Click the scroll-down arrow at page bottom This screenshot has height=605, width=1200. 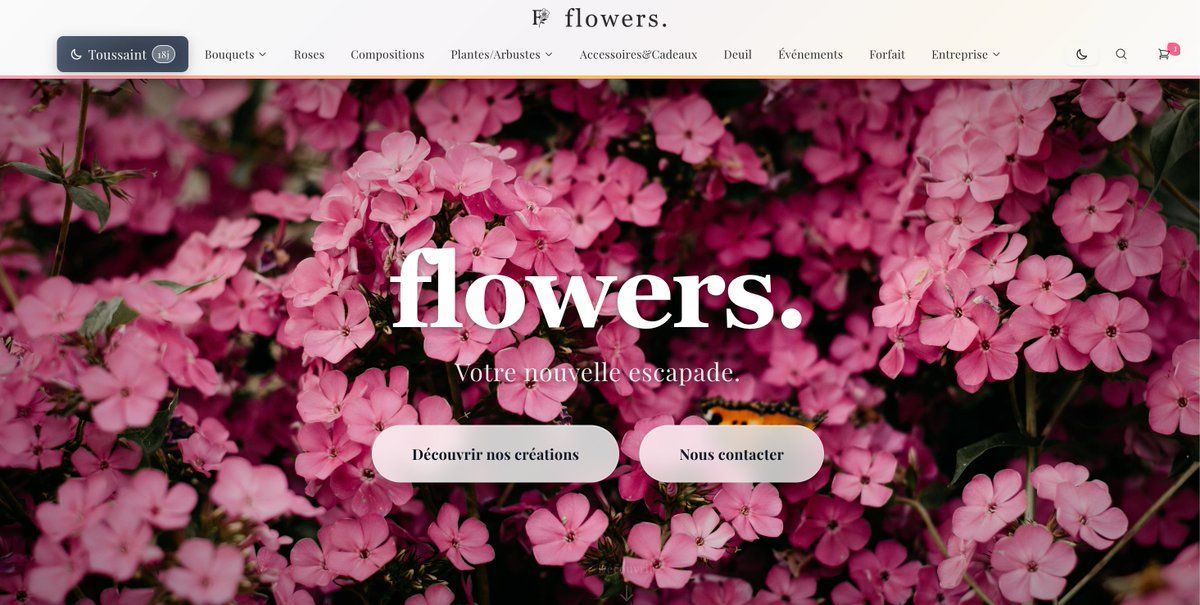point(627,592)
